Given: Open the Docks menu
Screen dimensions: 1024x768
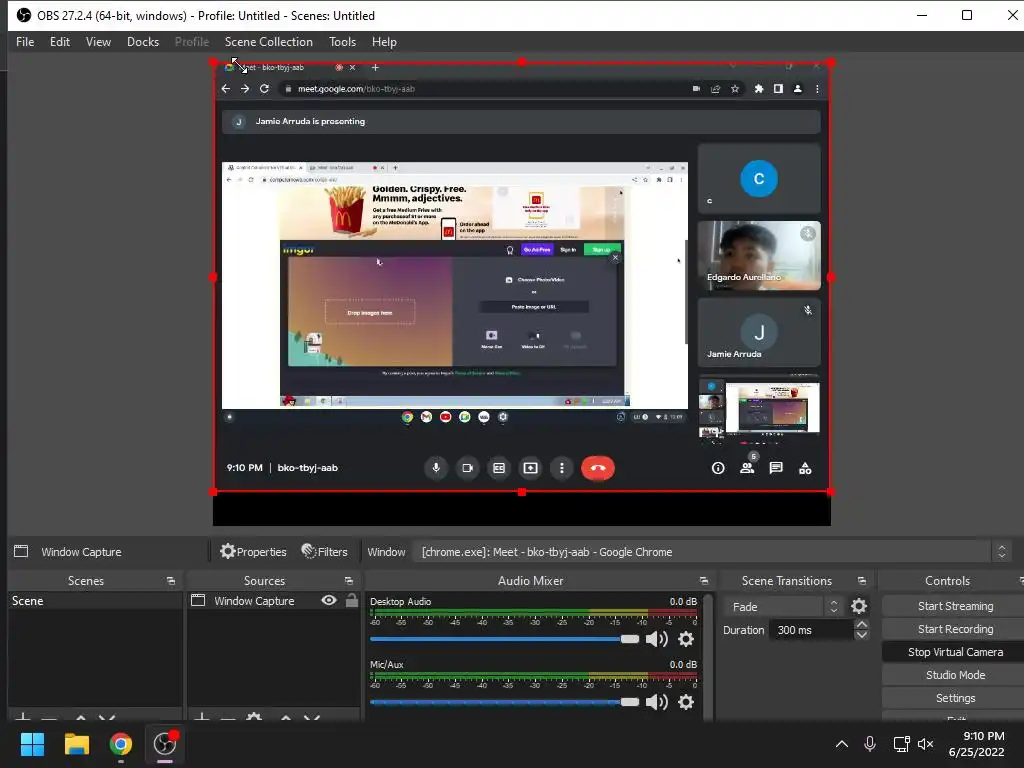Looking at the screenshot, I should 143,42.
